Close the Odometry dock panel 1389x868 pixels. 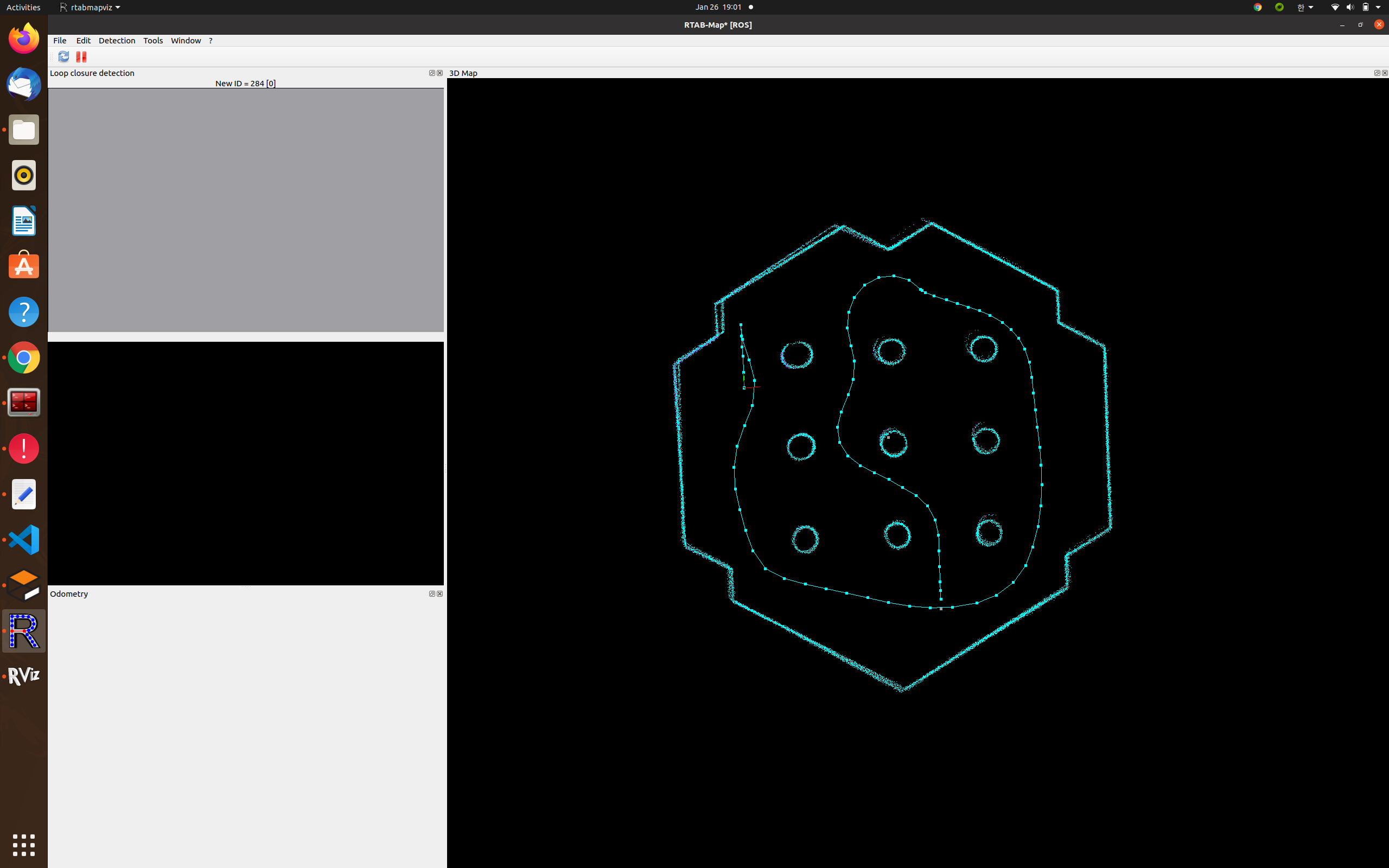click(439, 593)
